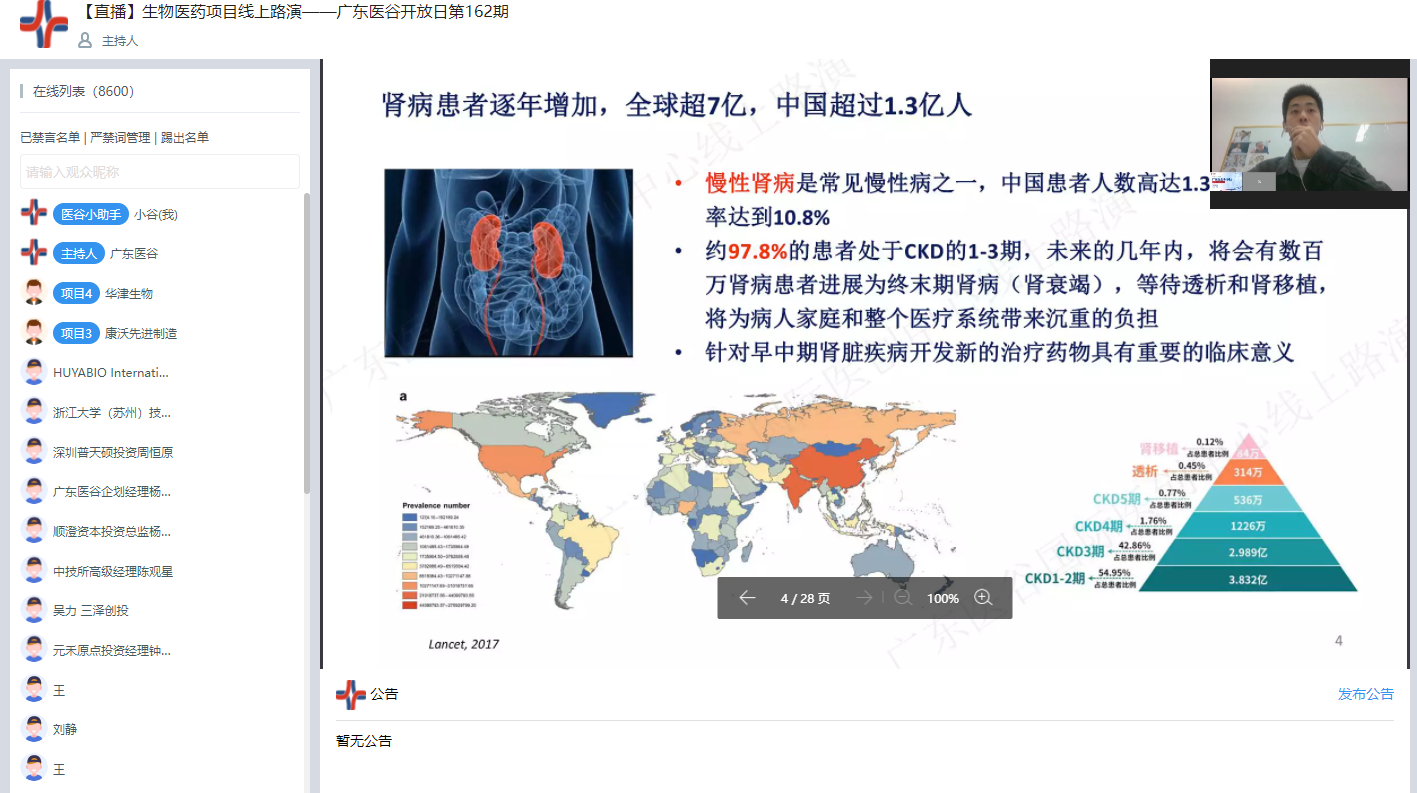This screenshot has height=793, width=1417.
Task: Zoom out of the slide with minus magnifier
Action: 903,598
